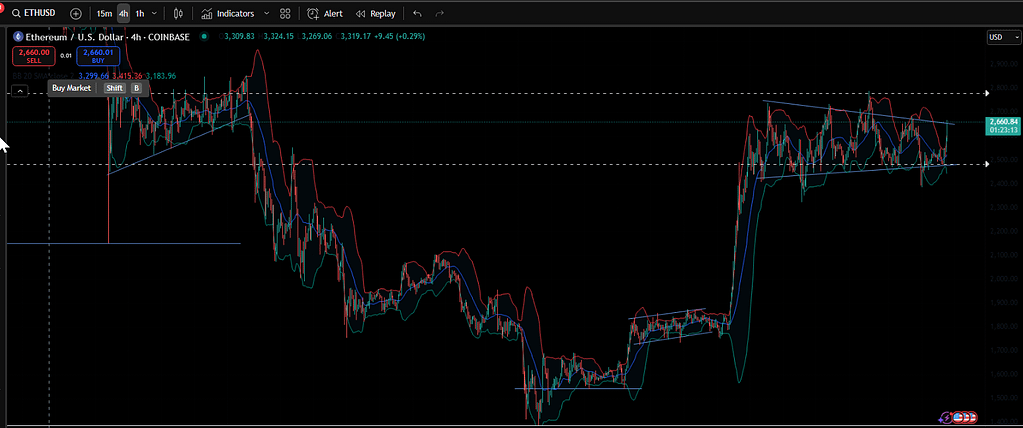
Task: Click the green market status dot
Action: (205, 37)
